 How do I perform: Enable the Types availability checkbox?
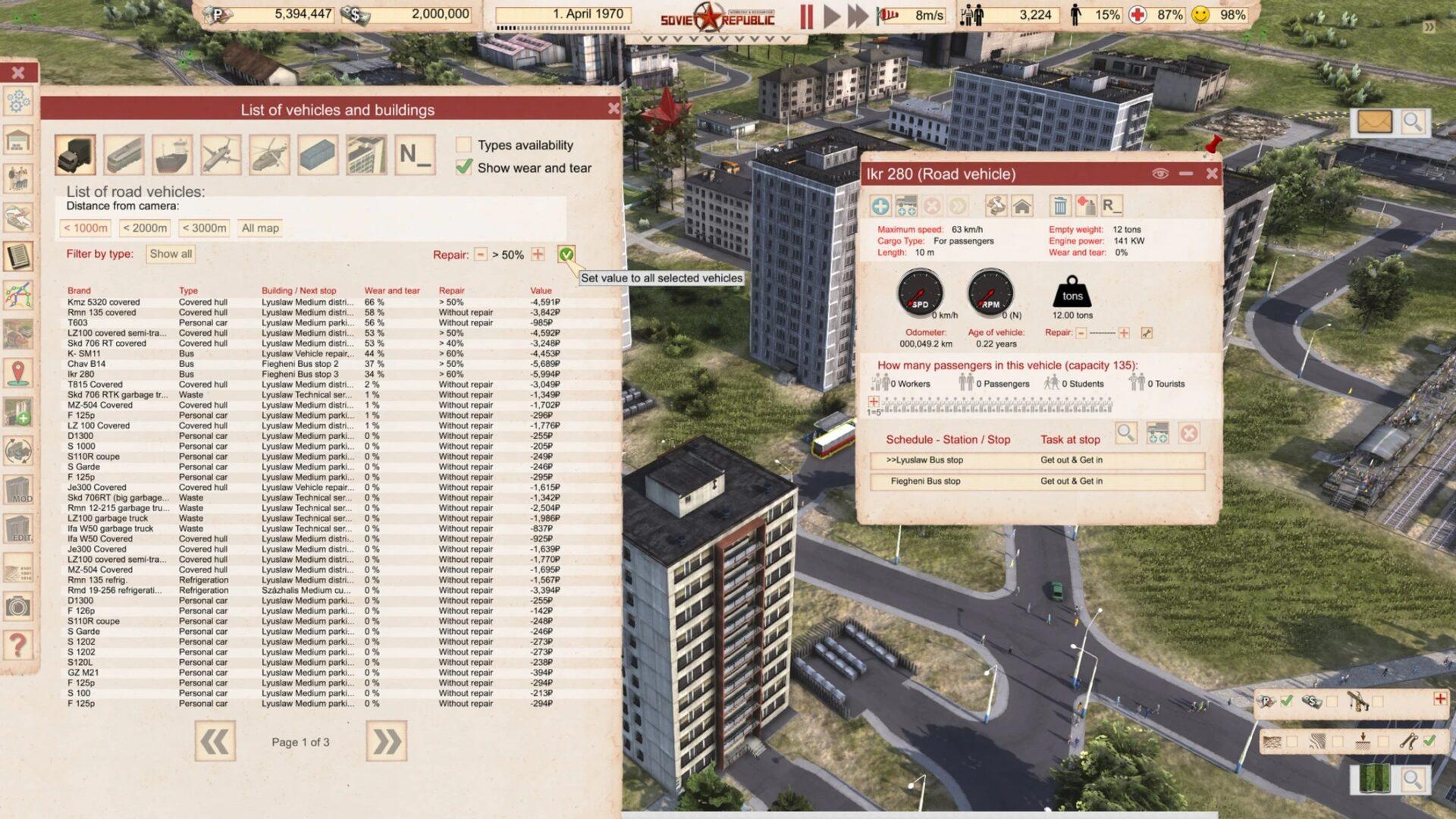tap(463, 145)
